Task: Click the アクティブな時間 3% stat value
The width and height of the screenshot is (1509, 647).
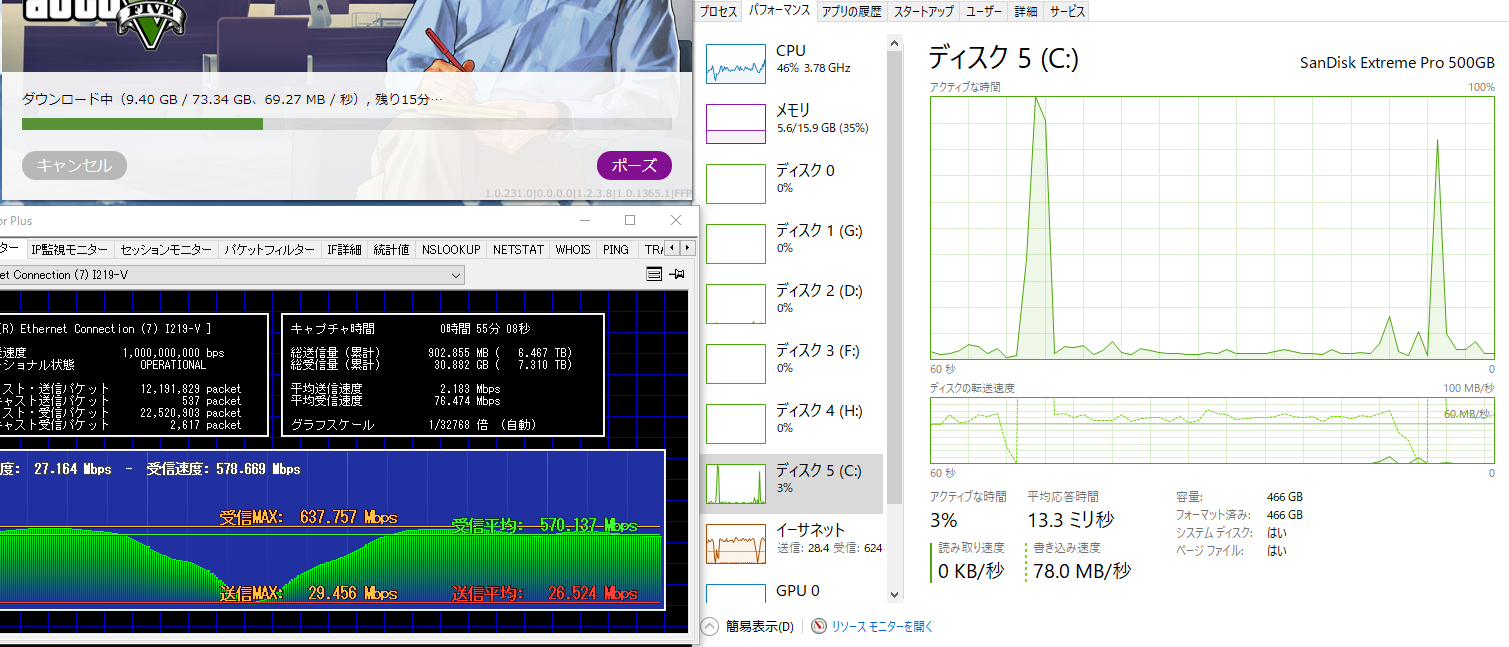Action: [x=943, y=520]
